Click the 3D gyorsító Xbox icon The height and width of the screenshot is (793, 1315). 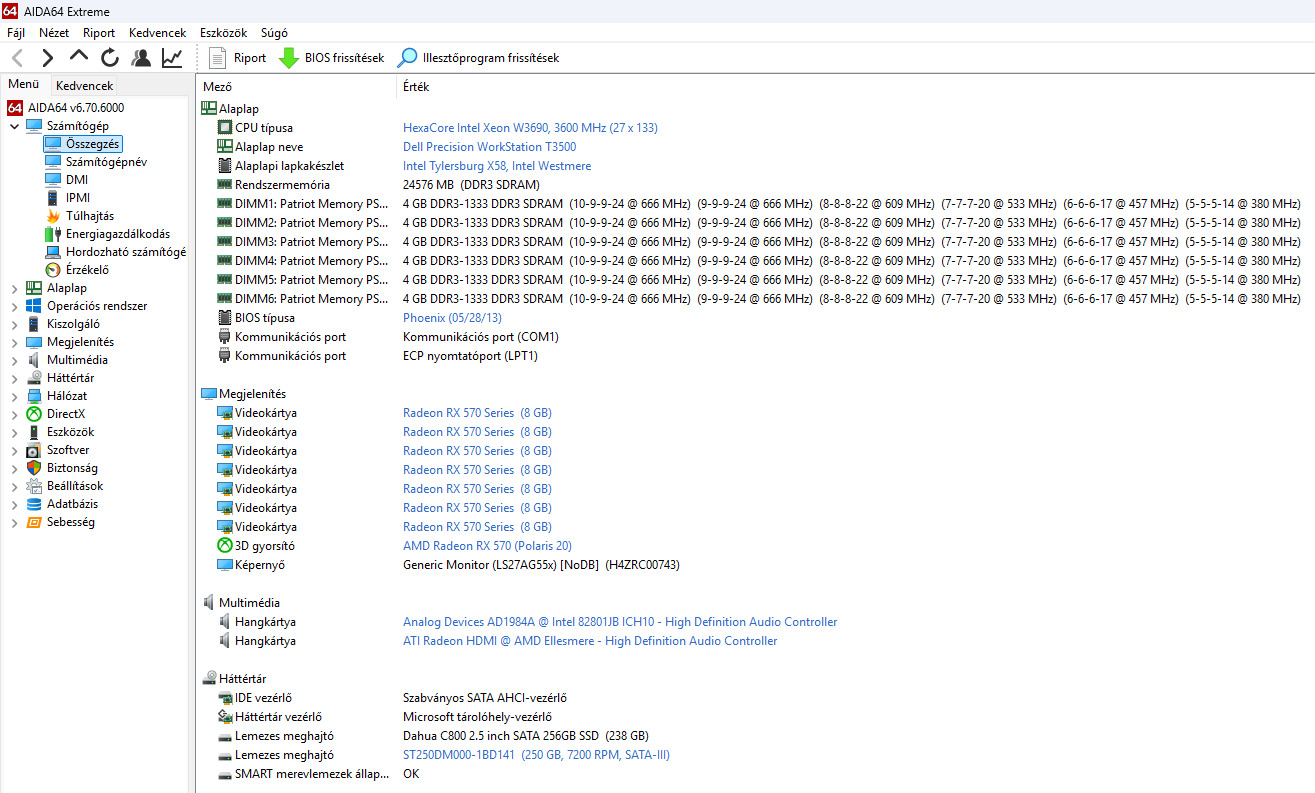(225, 546)
